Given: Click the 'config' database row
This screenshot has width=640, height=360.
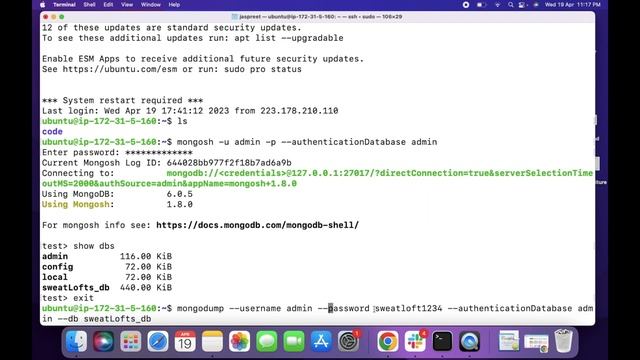Looking at the screenshot, I should tap(107, 267).
